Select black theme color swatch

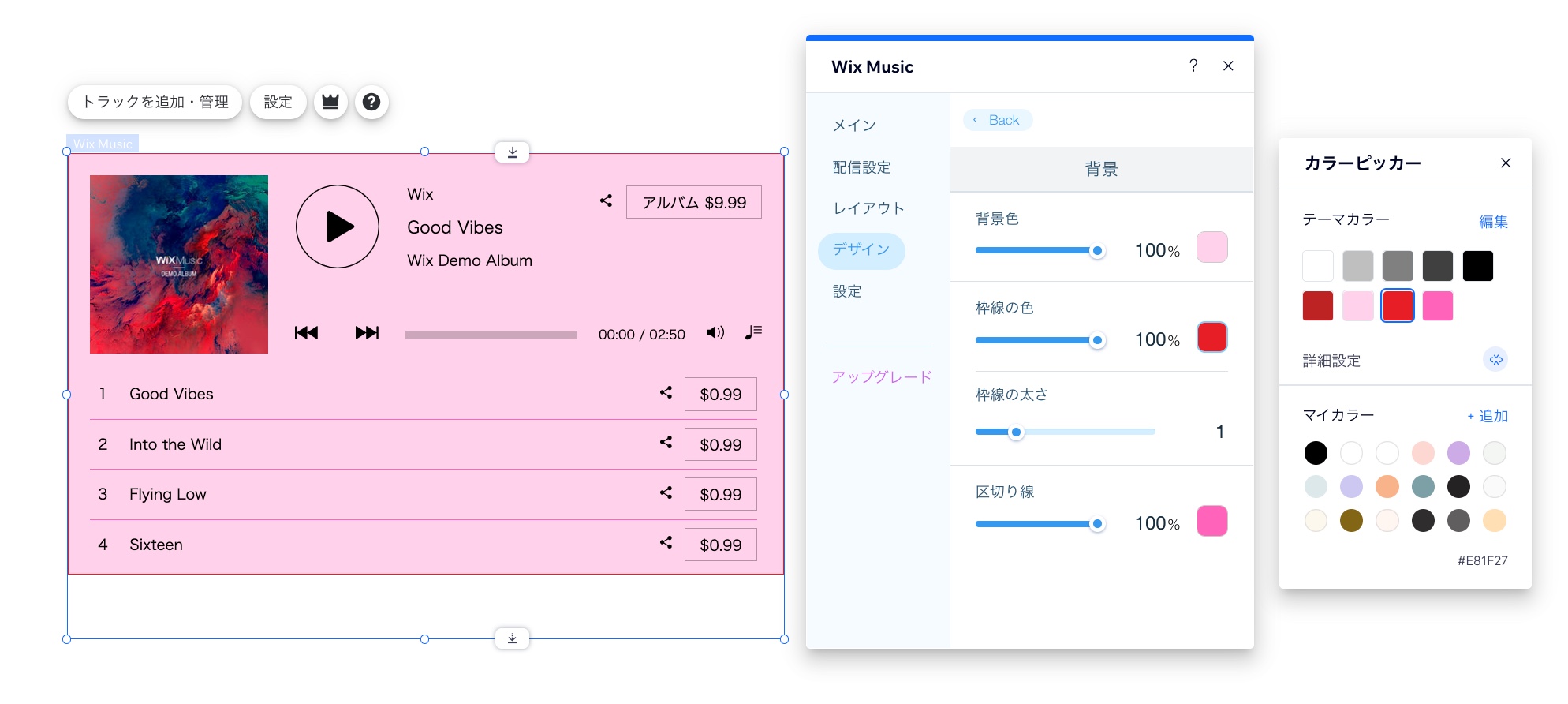coord(1478,266)
